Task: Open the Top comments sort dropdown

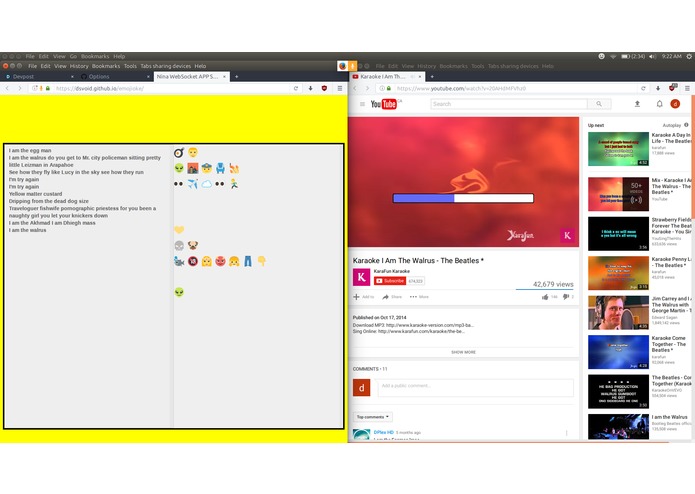Action: pyautogui.click(x=373, y=417)
